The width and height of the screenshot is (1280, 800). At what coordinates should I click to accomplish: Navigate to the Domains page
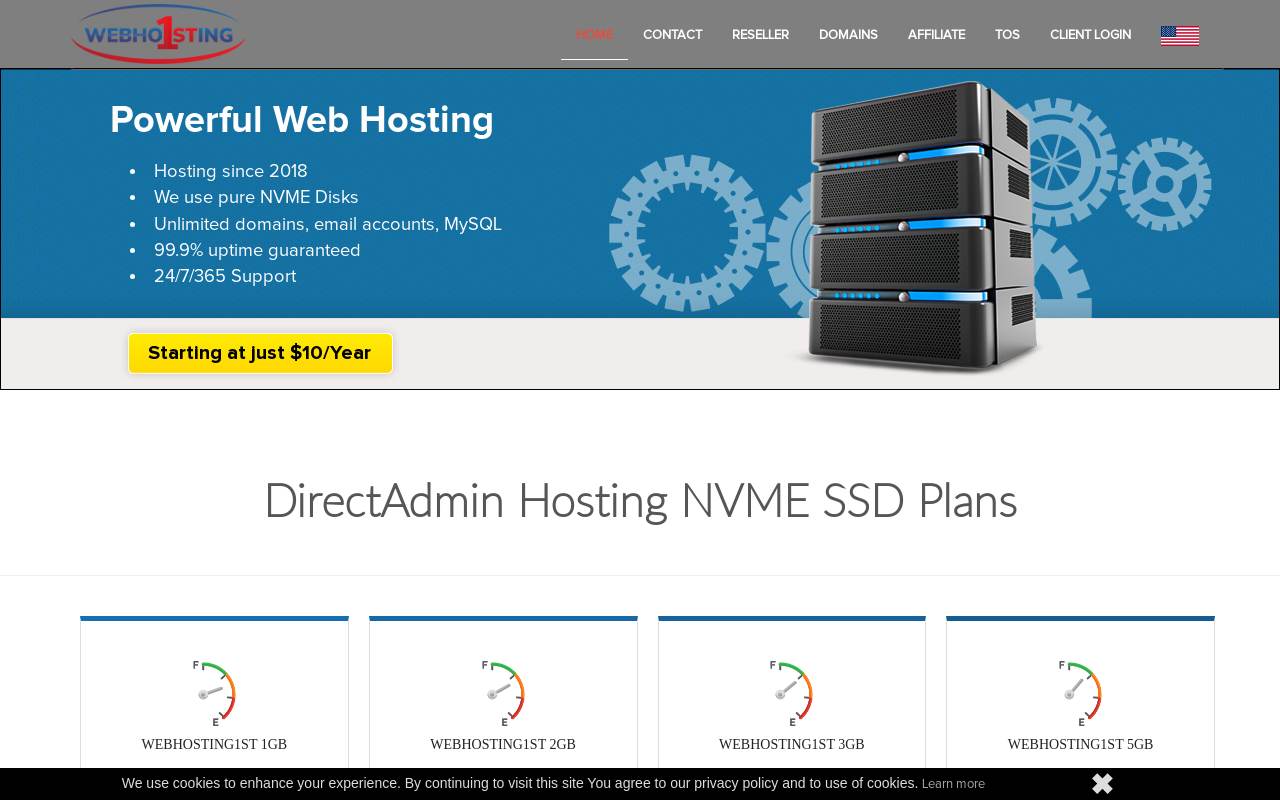848,35
